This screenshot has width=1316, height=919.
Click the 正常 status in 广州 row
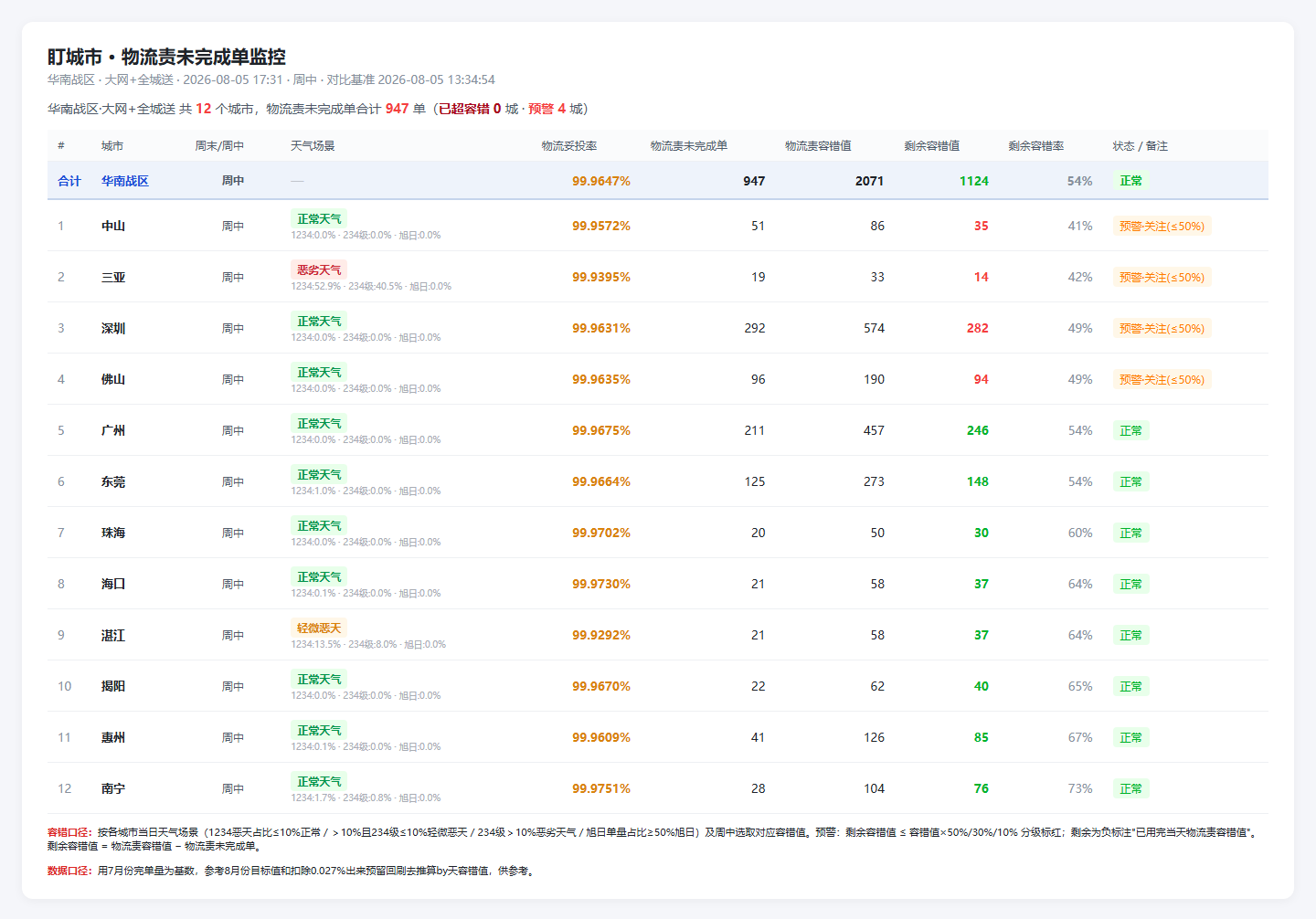(x=1130, y=430)
